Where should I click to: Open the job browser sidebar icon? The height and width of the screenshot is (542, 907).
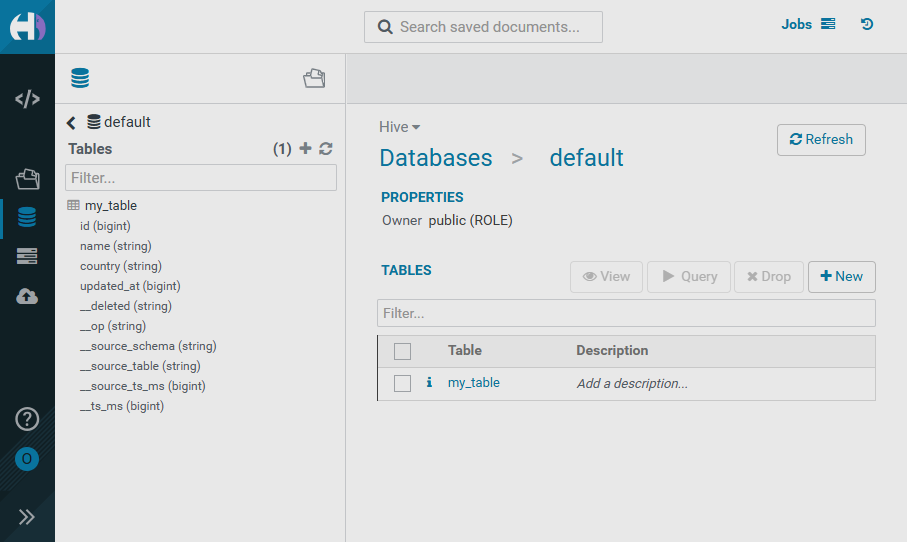coord(27,257)
